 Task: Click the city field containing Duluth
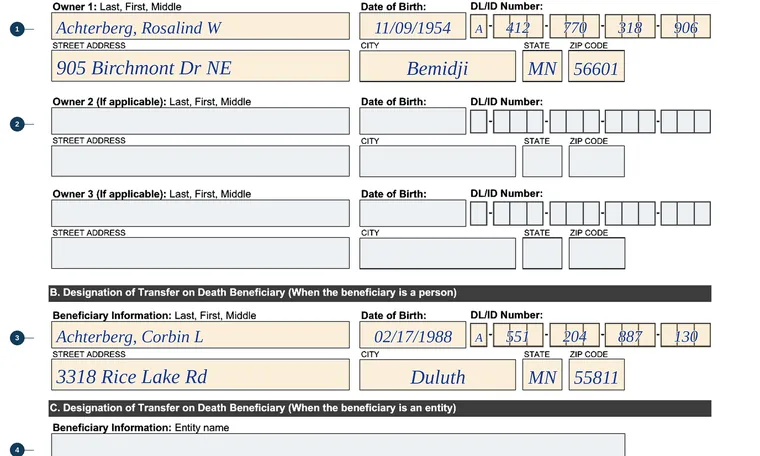pyautogui.click(x=438, y=375)
